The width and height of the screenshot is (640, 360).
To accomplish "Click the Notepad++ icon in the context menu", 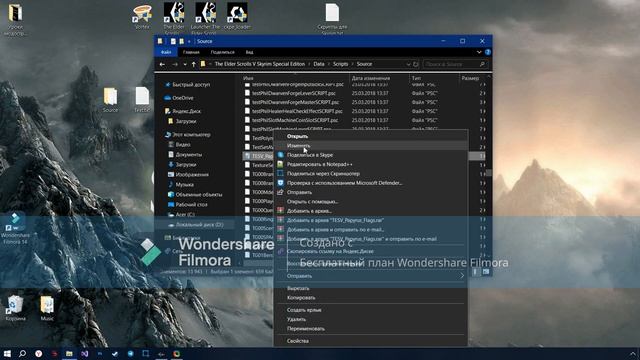I will [280, 164].
